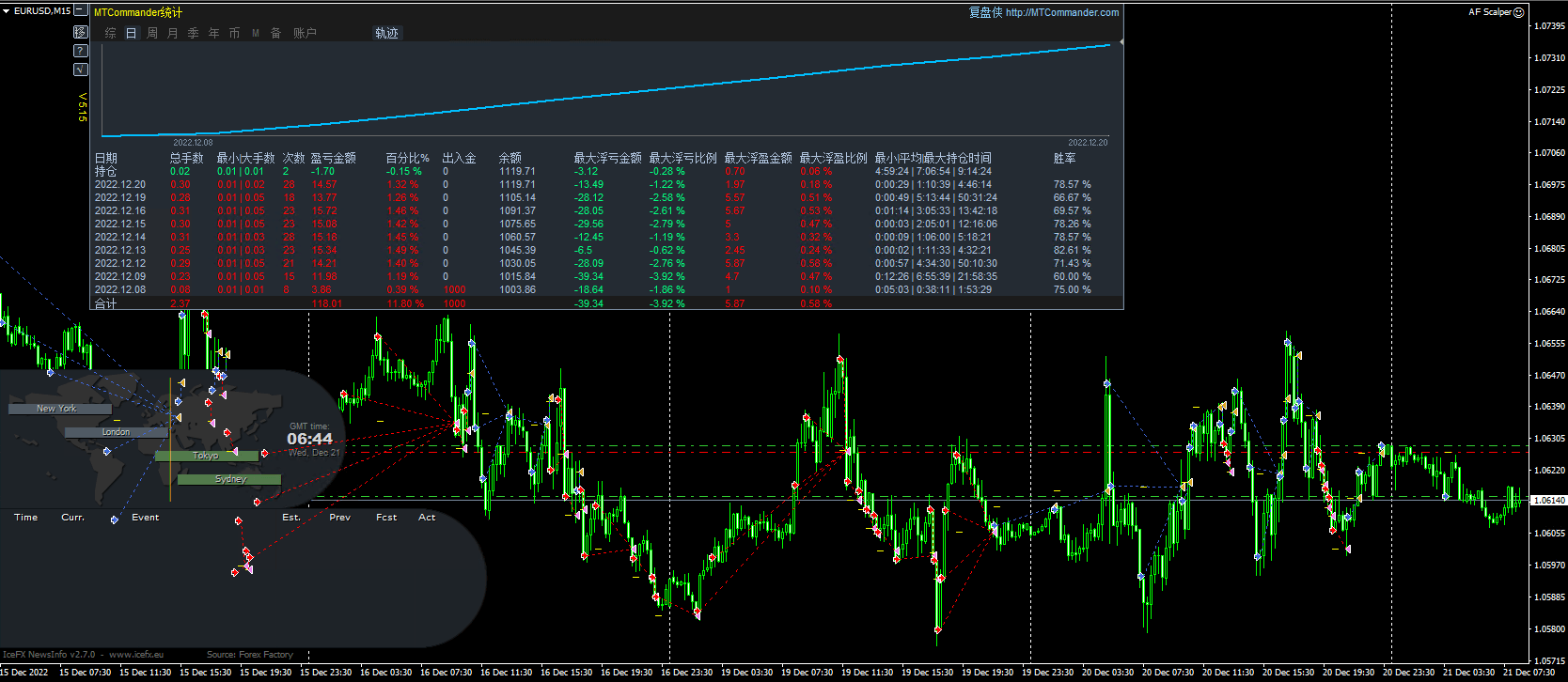Click the London session bar
Image resolution: width=1568 pixels, height=682 pixels.
(117, 432)
